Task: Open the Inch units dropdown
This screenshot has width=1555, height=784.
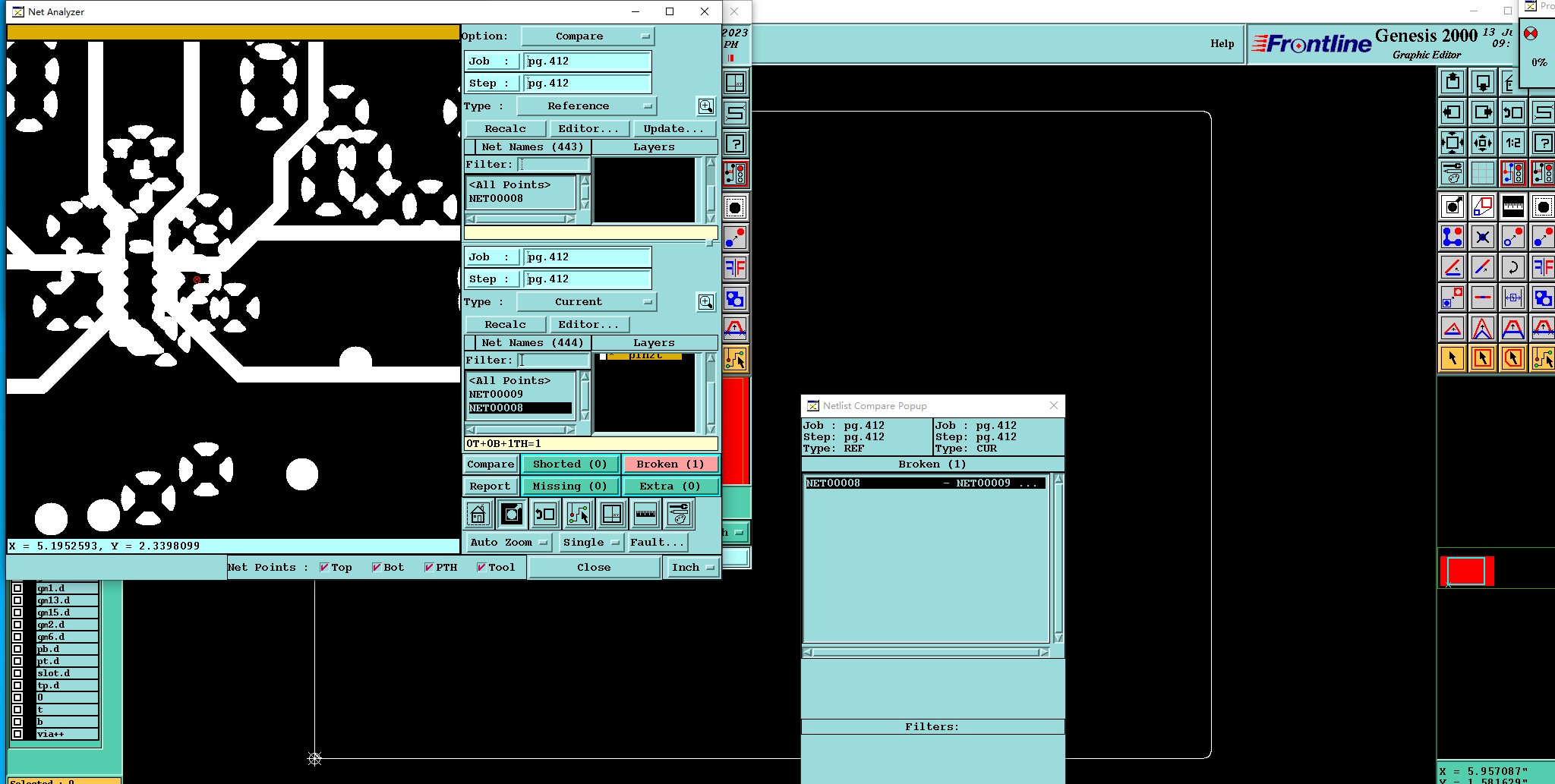Action: coord(692,568)
